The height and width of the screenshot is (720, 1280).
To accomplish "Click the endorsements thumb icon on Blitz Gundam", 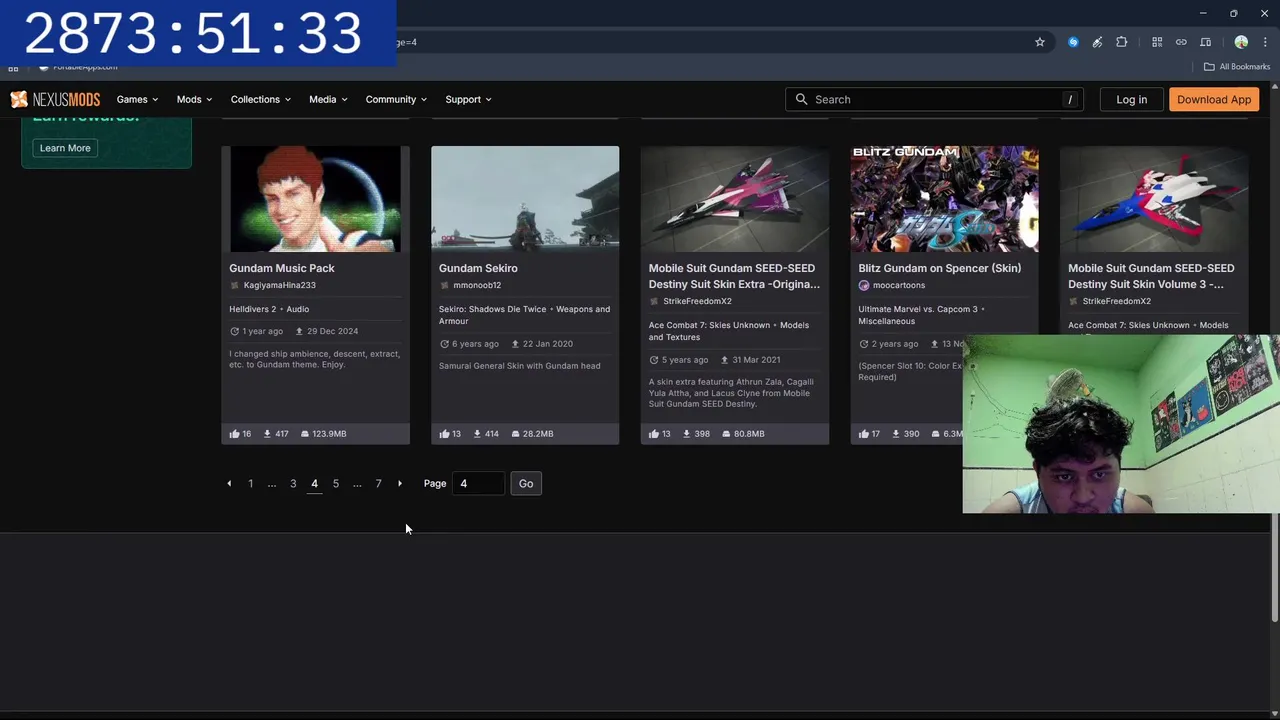I will [x=864, y=434].
